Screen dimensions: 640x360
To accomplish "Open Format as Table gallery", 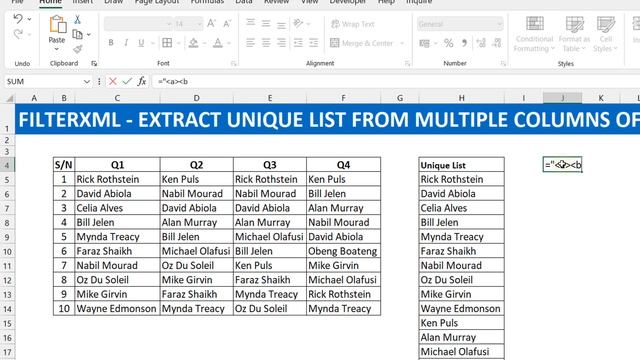I will (x=574, y=34).
